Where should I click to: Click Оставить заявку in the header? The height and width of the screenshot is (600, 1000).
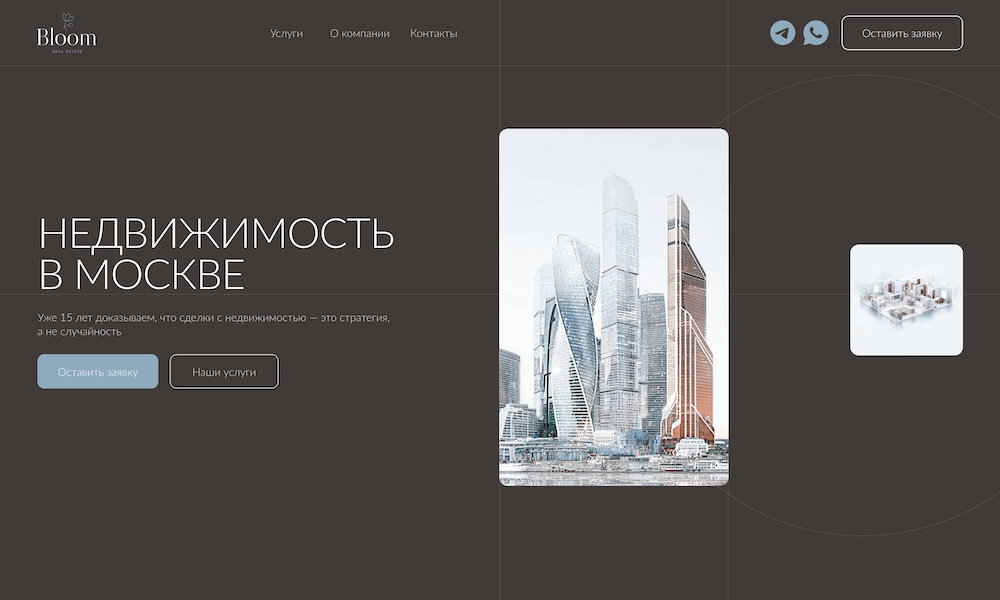[x=902, y=33]
